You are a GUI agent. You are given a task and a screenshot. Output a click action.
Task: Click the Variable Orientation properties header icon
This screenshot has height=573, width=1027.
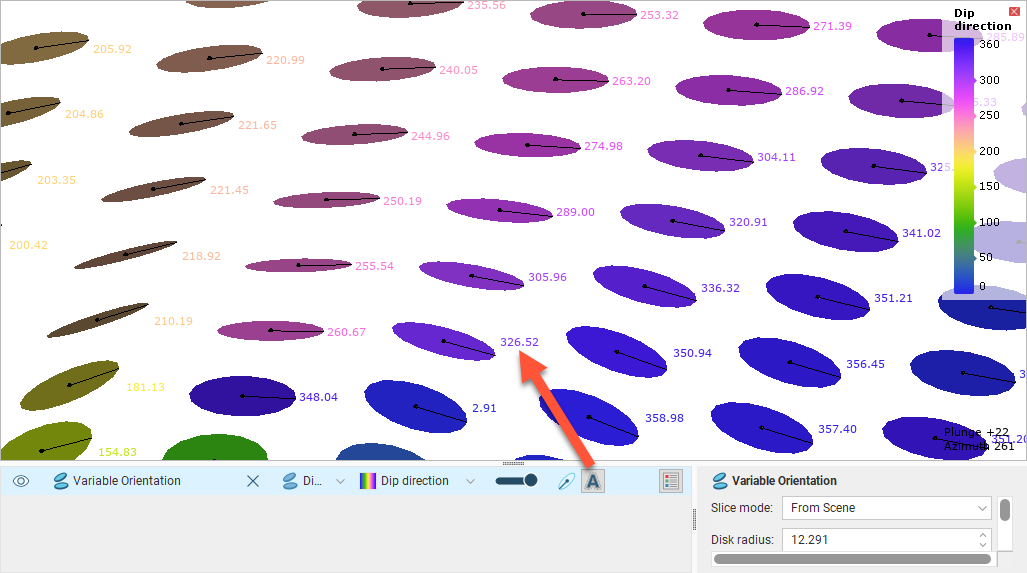point(720,481)
